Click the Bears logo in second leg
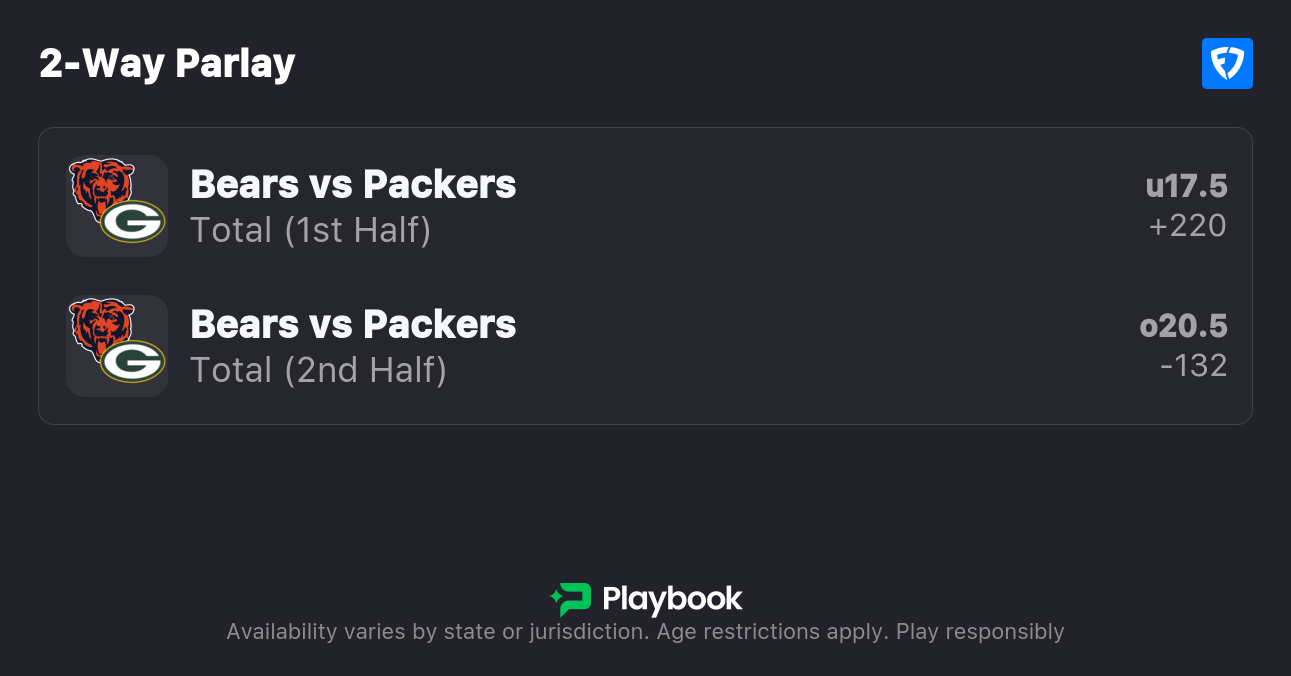Image resolution: width=1291 pixels, height=676 pixels. click(x=101, y=326)
